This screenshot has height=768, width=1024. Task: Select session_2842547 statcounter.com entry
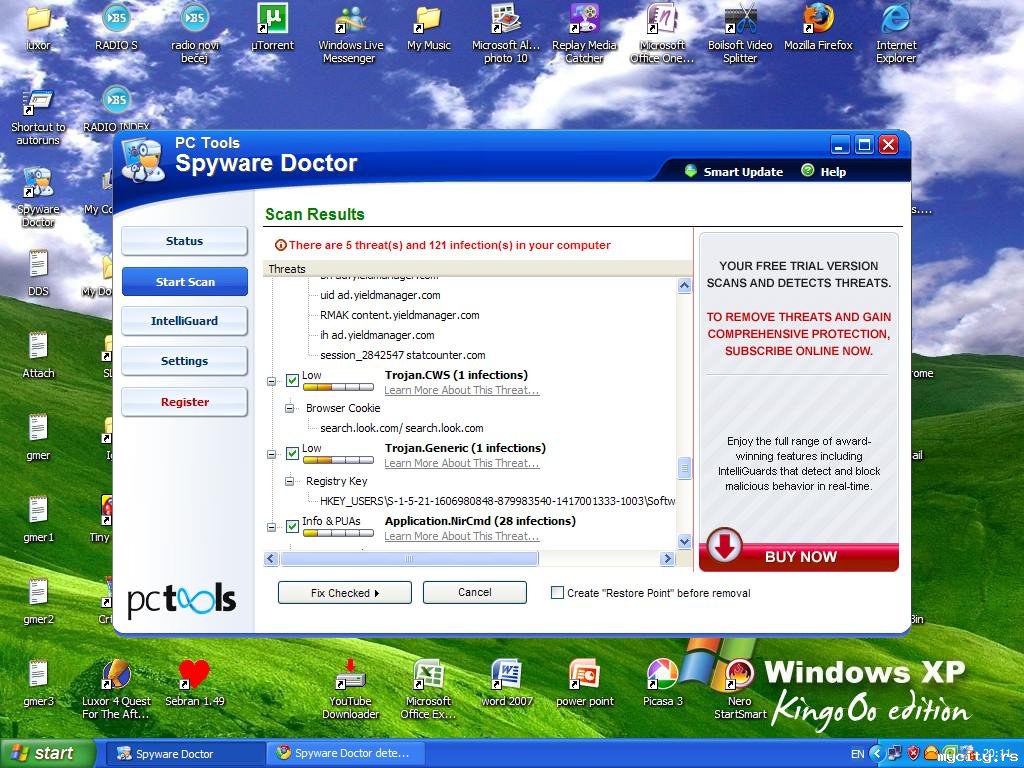(x=402, y=355)
